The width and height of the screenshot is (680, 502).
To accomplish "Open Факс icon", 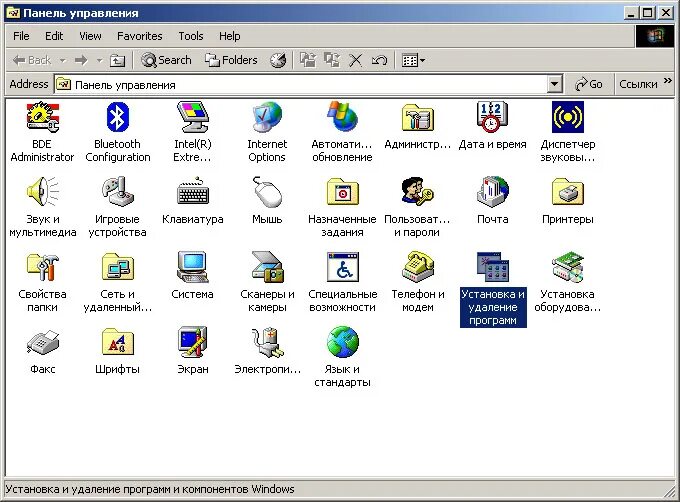I will pos(42,342).
